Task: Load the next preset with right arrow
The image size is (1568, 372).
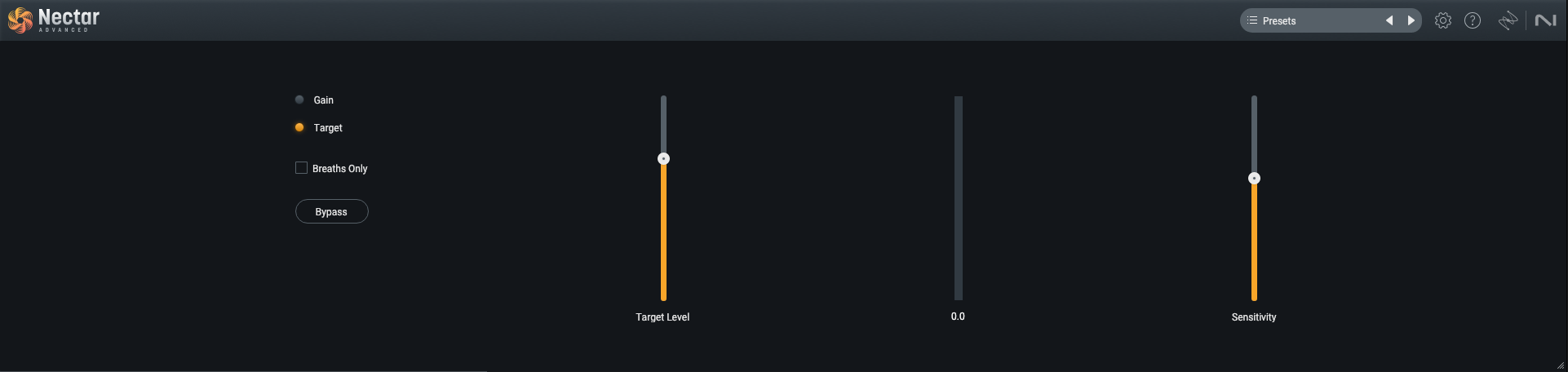Action: 1411,20
